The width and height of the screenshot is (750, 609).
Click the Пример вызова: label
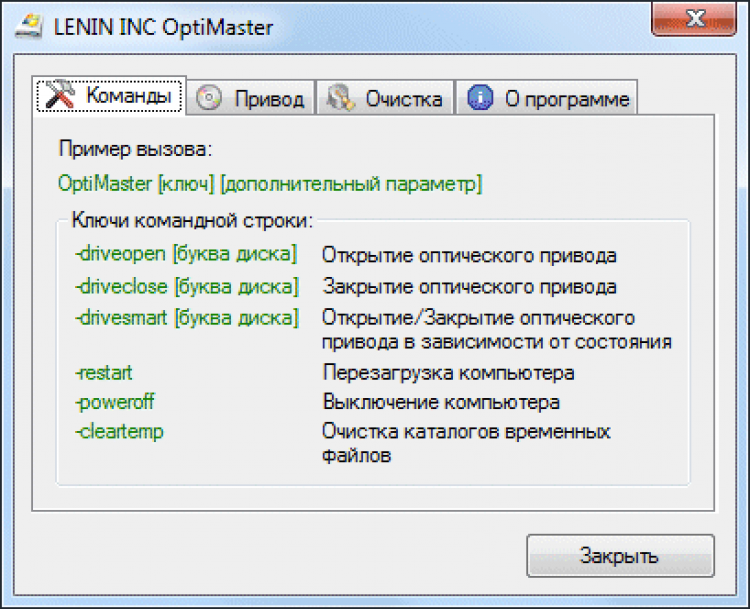tap(135, 149)
